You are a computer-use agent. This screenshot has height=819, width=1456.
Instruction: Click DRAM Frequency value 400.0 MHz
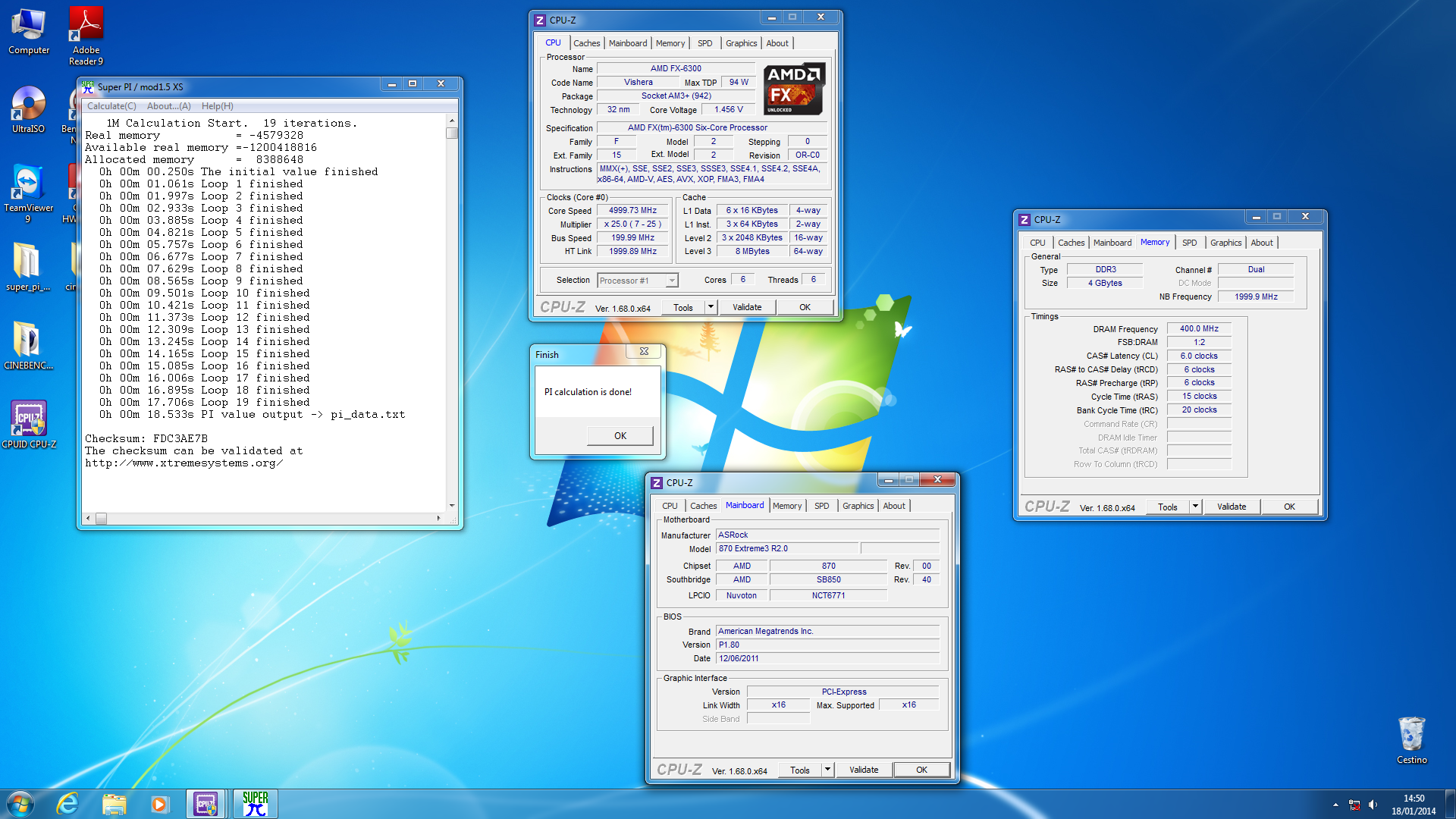pos(1199,329)
